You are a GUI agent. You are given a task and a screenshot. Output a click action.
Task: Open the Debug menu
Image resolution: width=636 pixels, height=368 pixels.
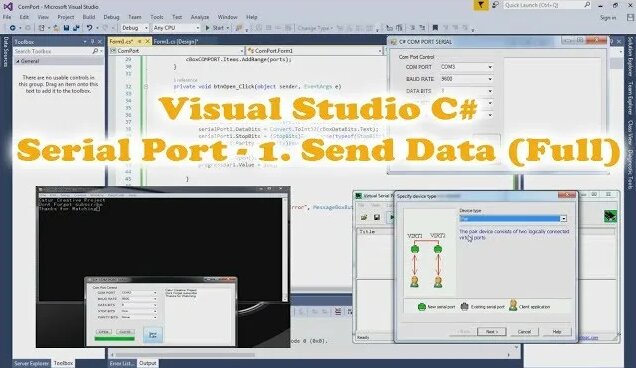[111, 17]
